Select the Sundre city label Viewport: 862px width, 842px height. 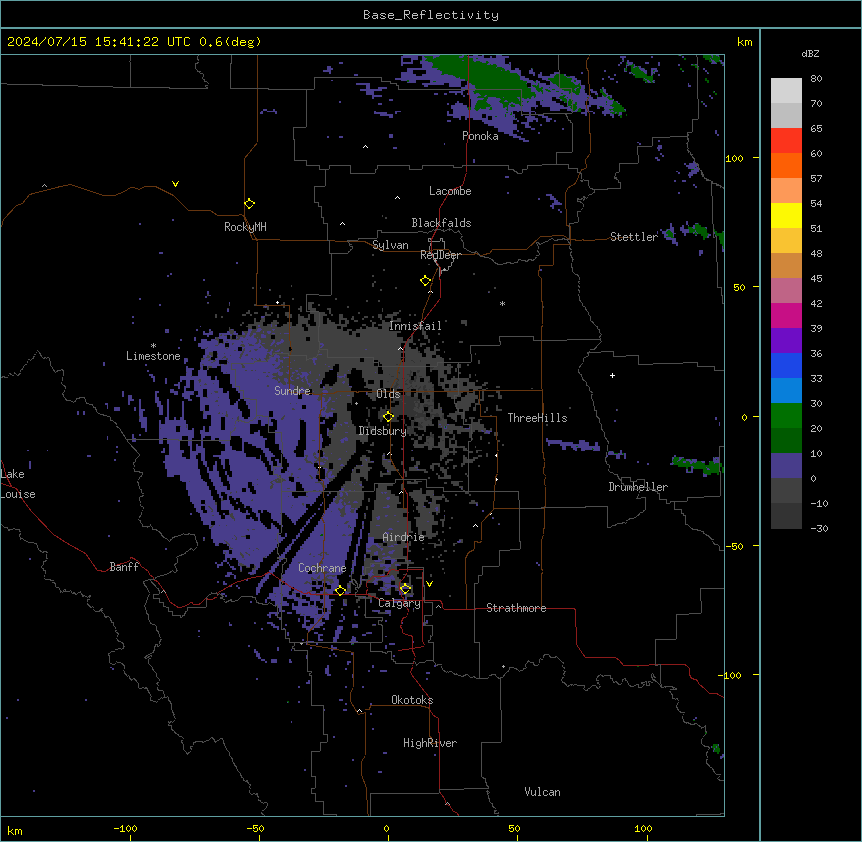point(292,391)
